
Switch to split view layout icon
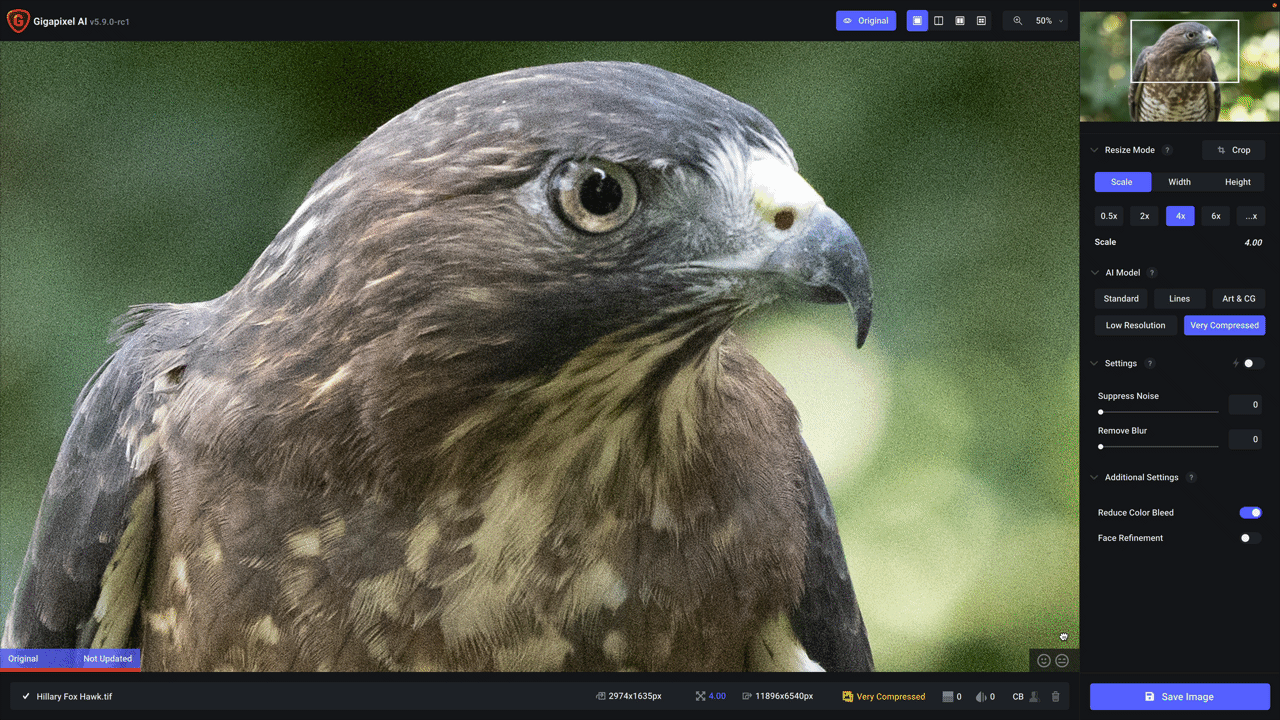(x=938, y=21)
